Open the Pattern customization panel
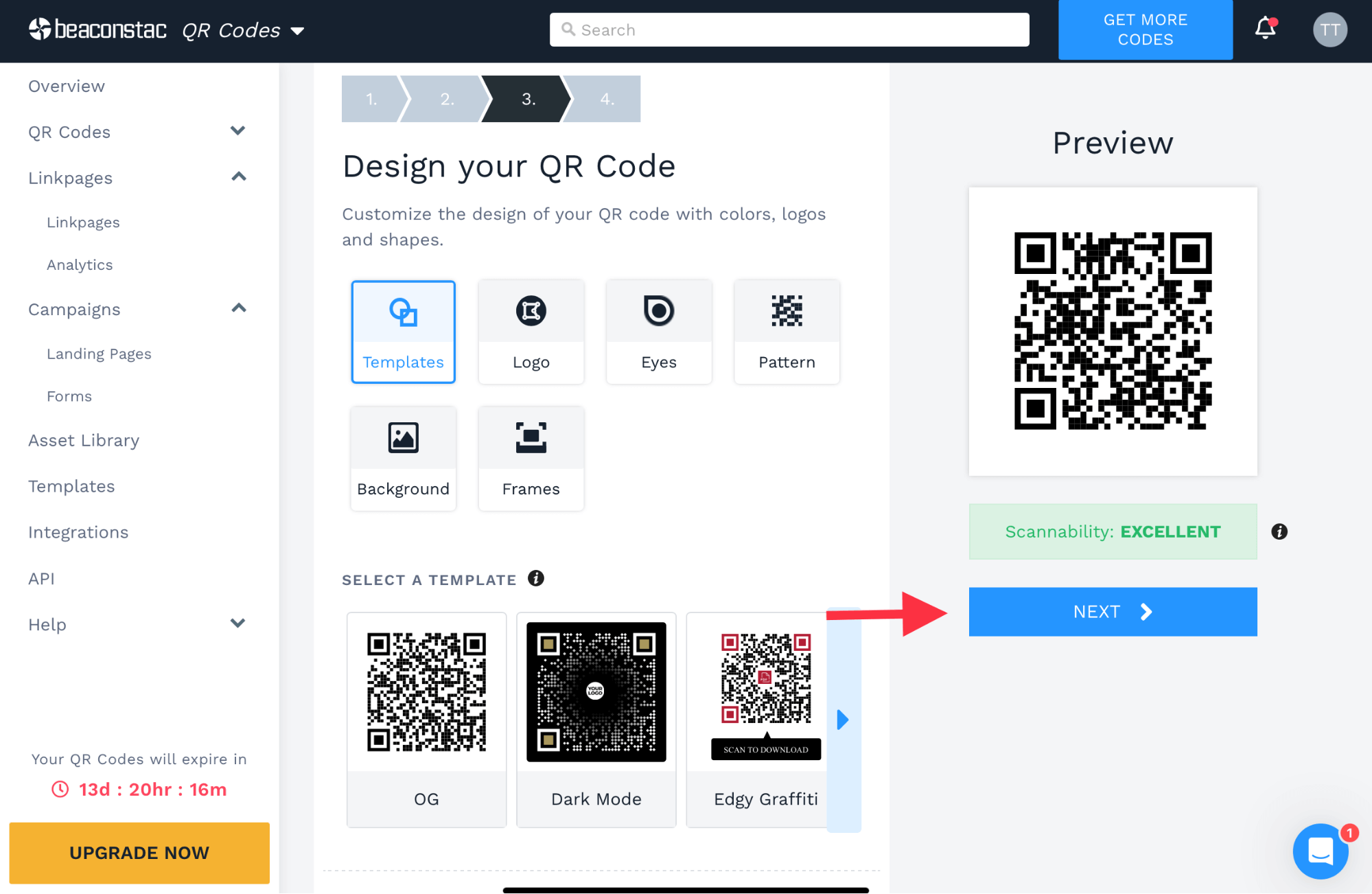 [787, 332]
